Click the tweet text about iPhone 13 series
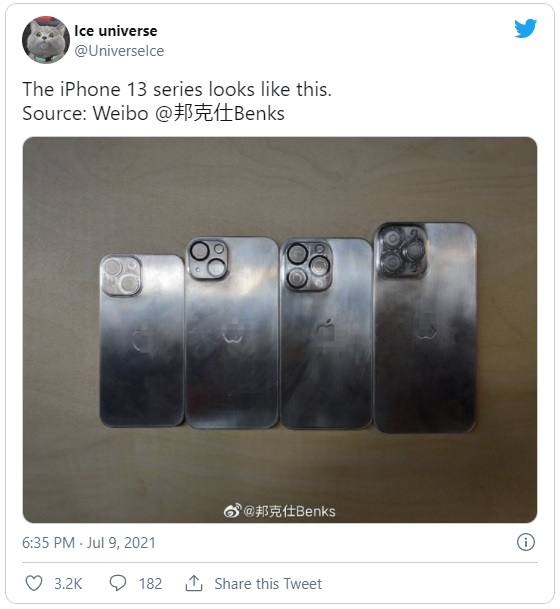Image resolution: width=560 pixels, height=609 pixels. click(x=177, y=89)
